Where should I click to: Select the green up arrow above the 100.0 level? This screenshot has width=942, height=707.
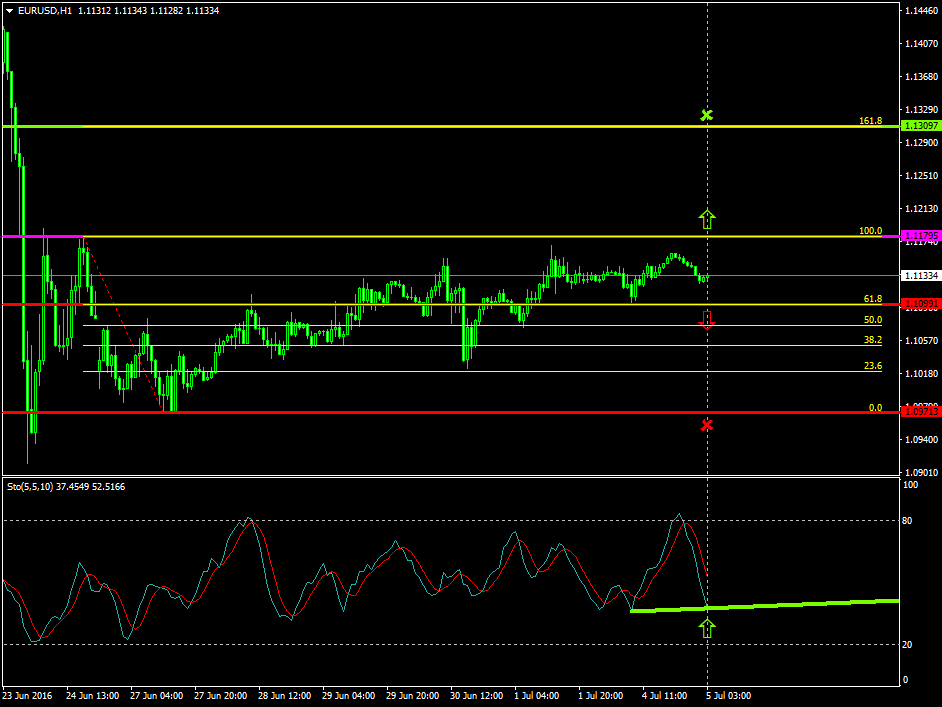click(707, 219)
